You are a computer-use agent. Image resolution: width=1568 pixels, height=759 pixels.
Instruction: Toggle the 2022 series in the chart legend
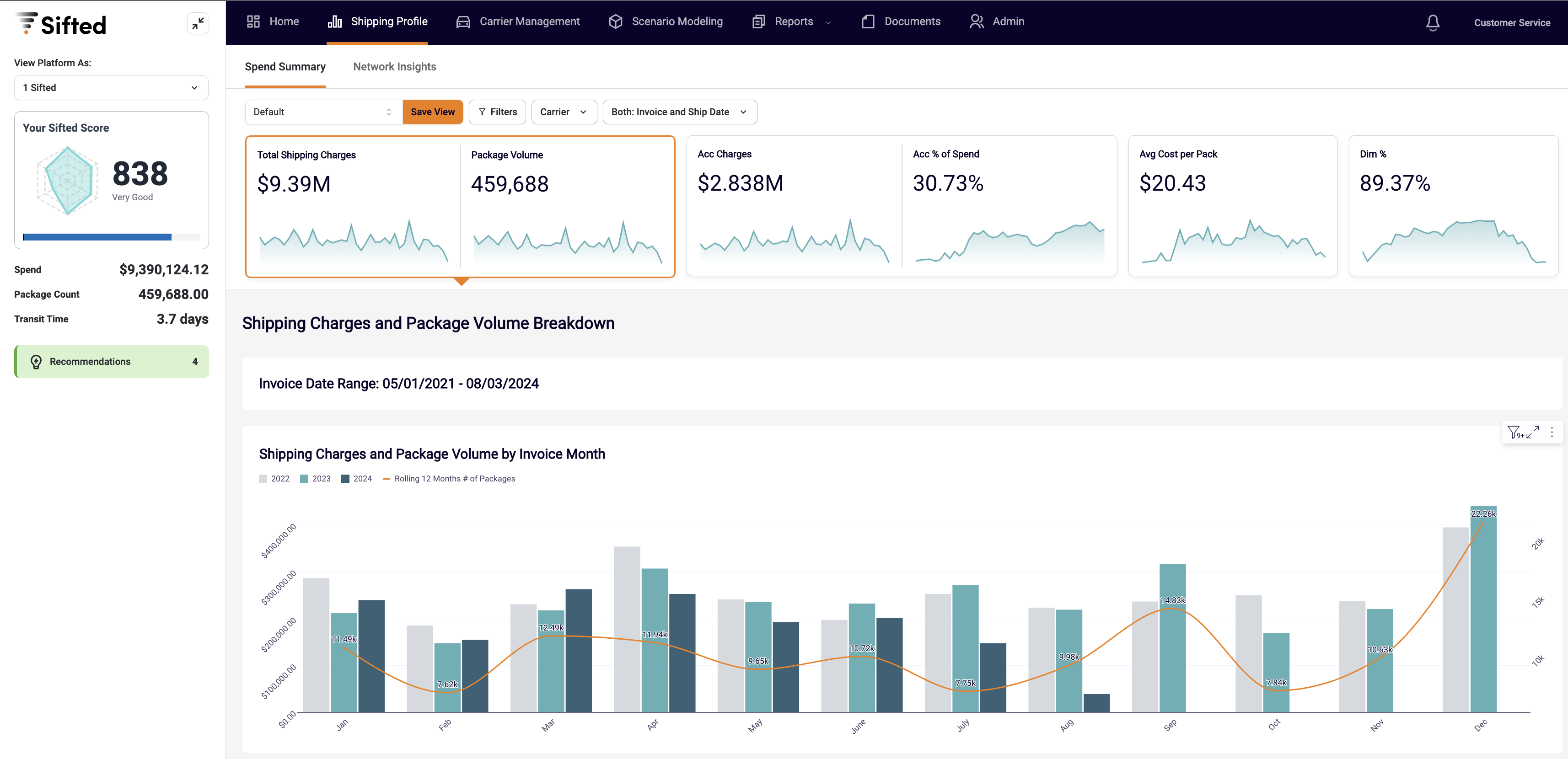(274, 478)
